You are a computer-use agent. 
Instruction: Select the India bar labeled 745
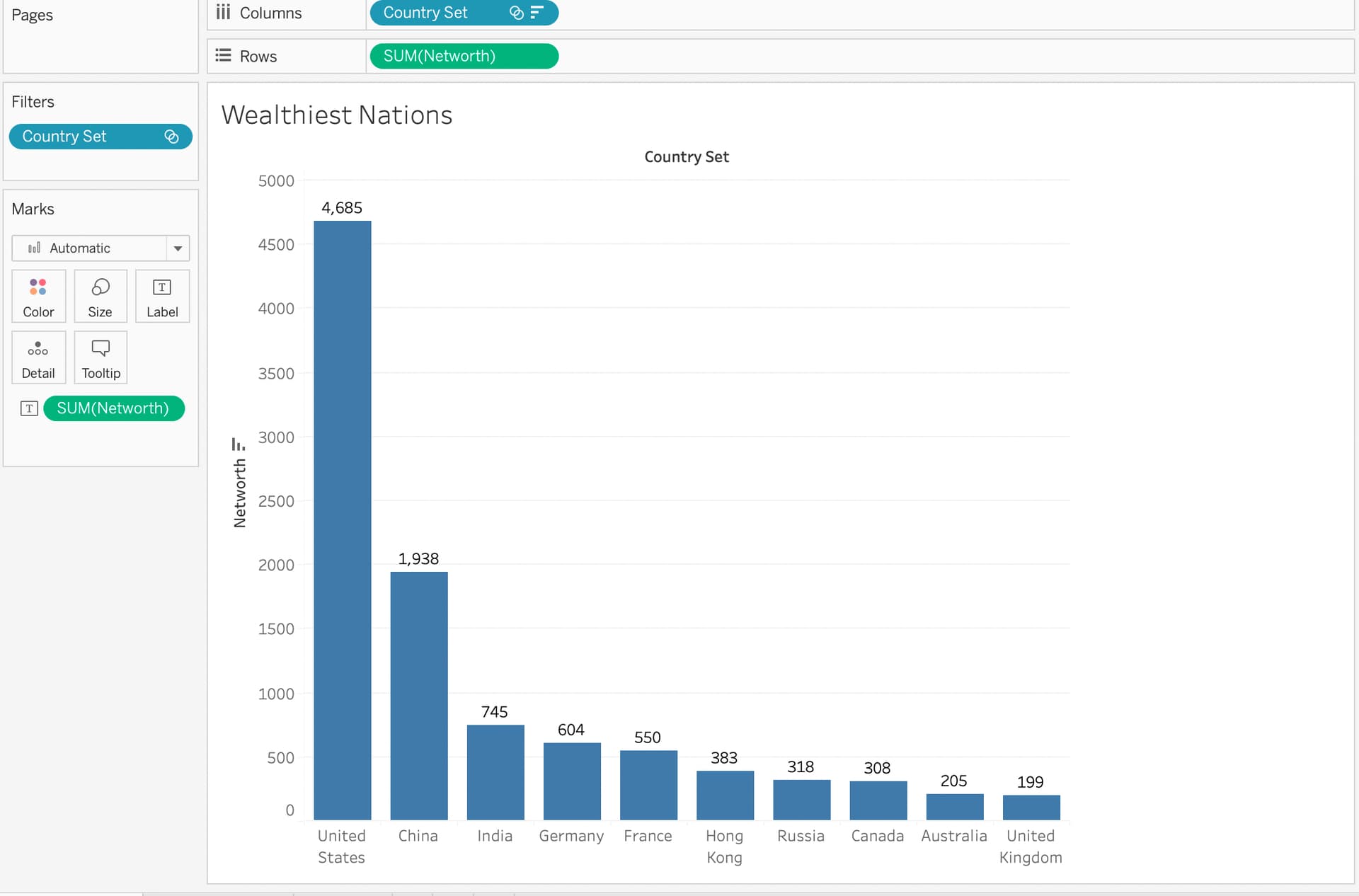pyautogui.click(x=495, y=771)
